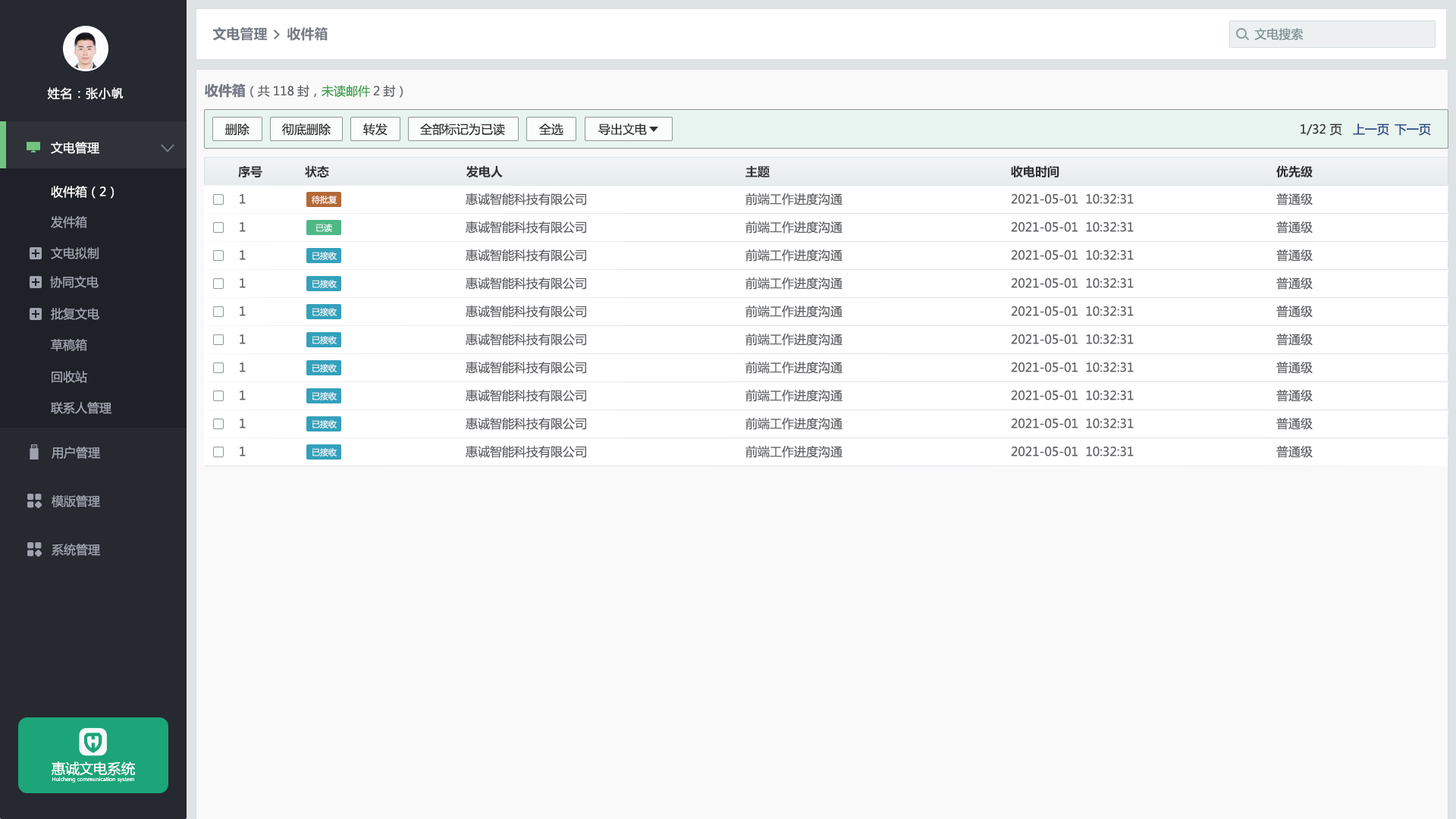
Task: Open 系统管理 via its grid icon
Action: point(34,549)
